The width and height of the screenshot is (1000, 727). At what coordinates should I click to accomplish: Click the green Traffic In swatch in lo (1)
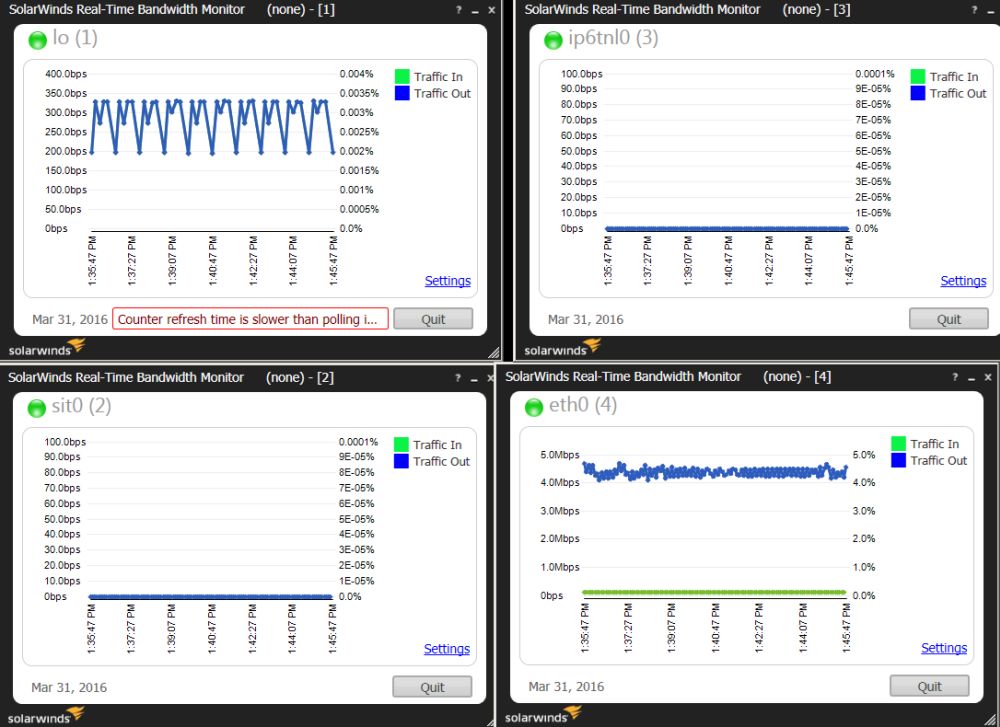coord(402,77)
